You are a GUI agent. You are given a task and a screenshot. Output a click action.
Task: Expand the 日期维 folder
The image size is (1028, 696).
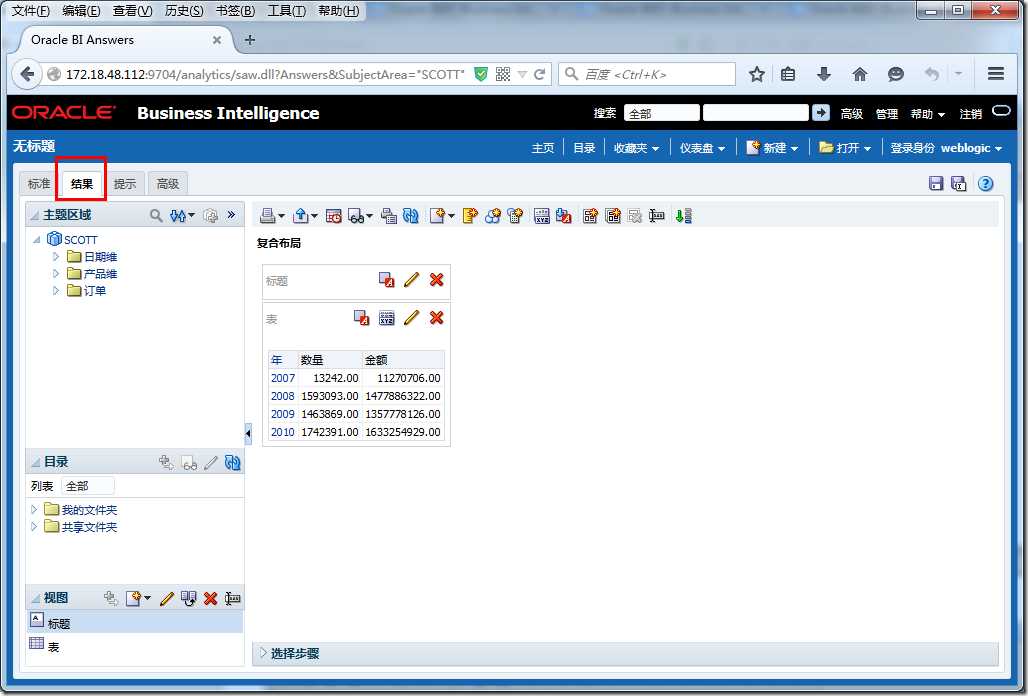tap(56, 257)
